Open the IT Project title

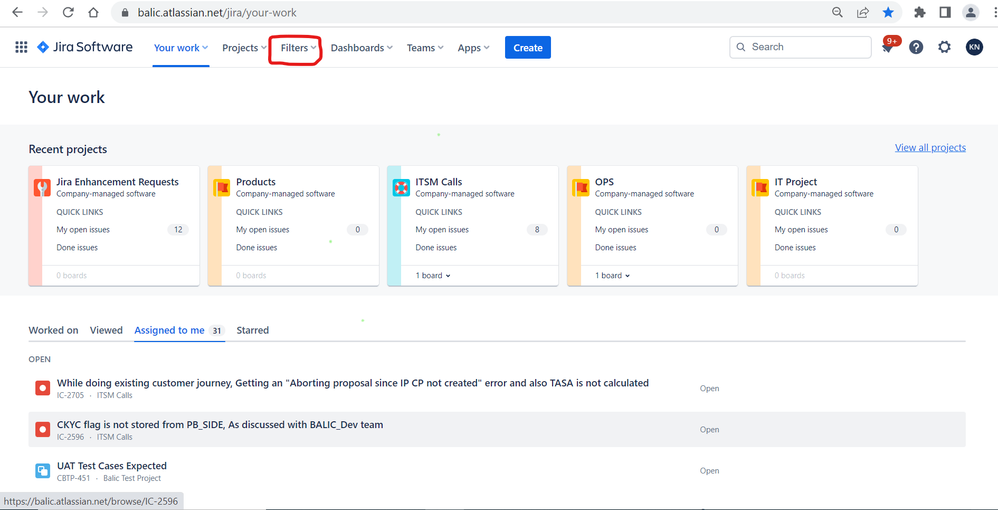coord(796,182)
